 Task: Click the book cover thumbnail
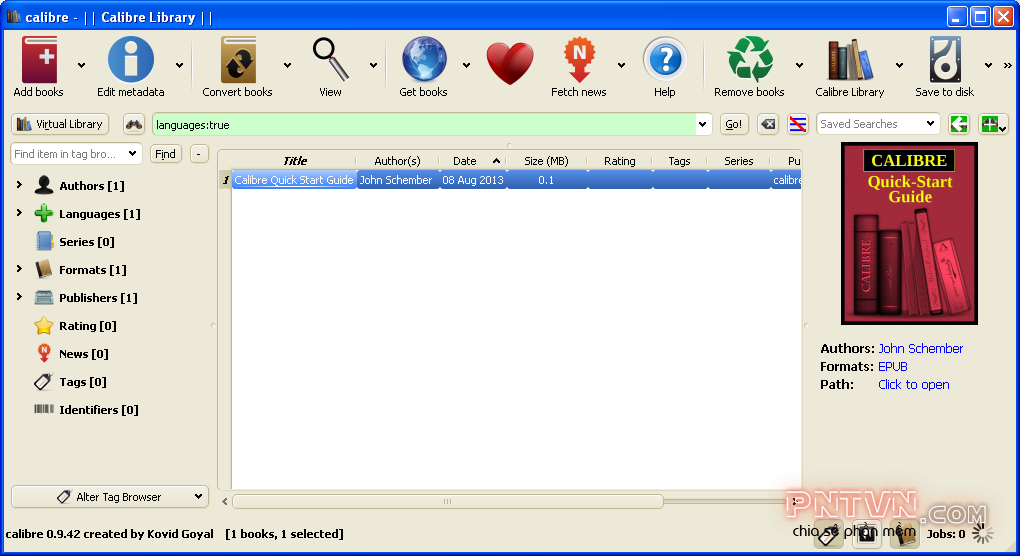click(909, 233)
